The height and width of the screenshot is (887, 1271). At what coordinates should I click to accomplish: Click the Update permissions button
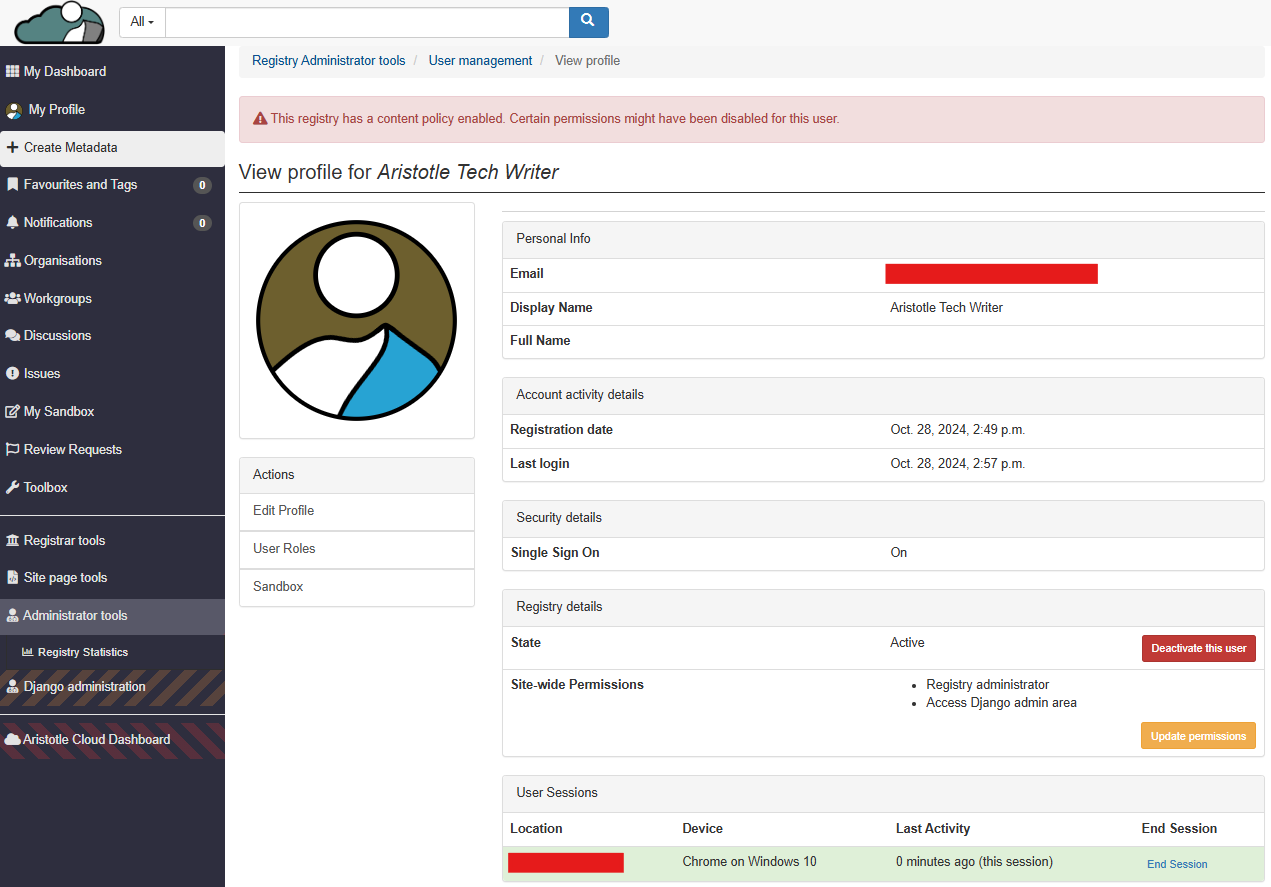[1198, 736]
